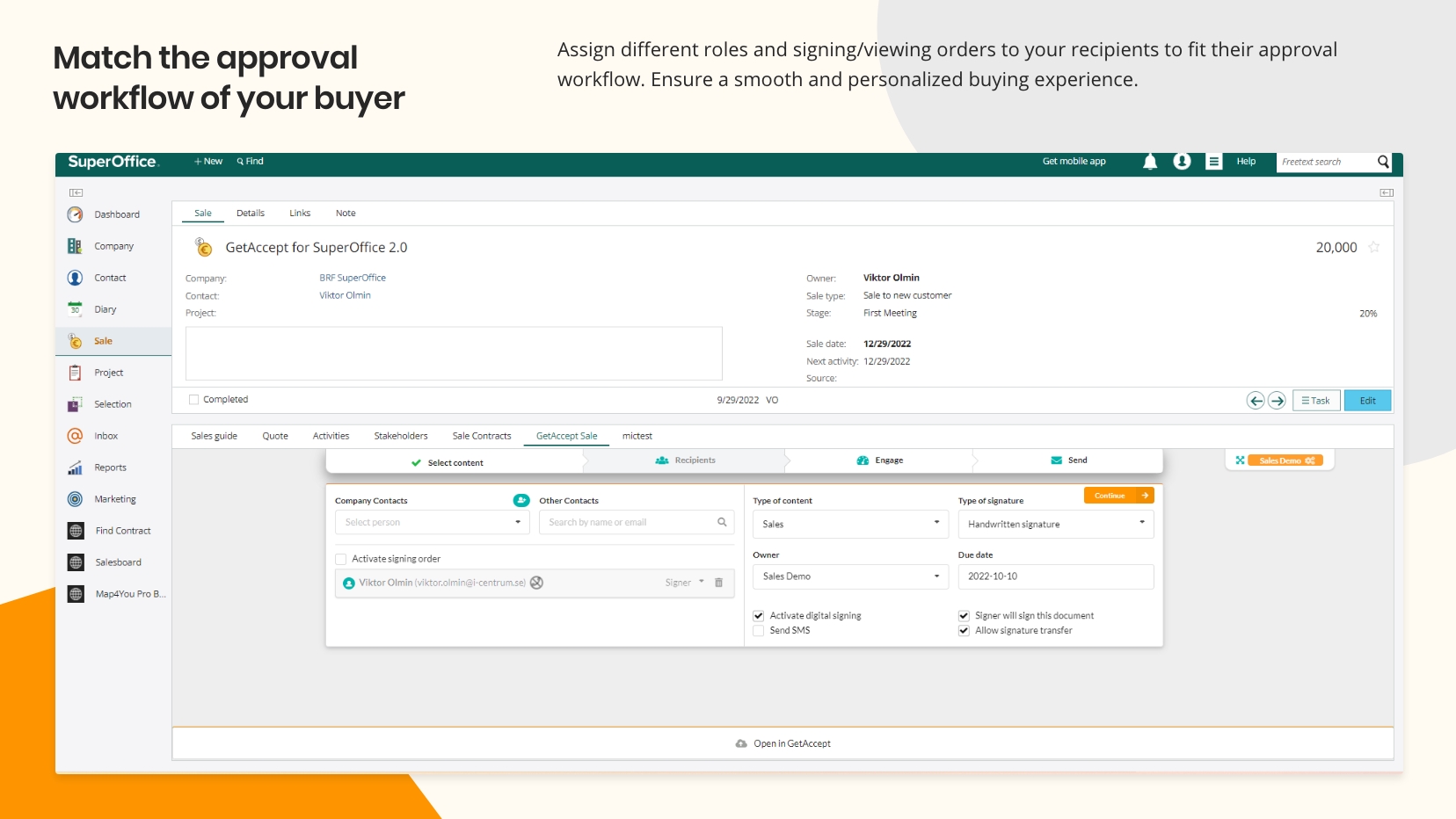Viewport: 1456px width, 819px height.
Task: Add new company contact teal icon
Action: pos(521,500)
